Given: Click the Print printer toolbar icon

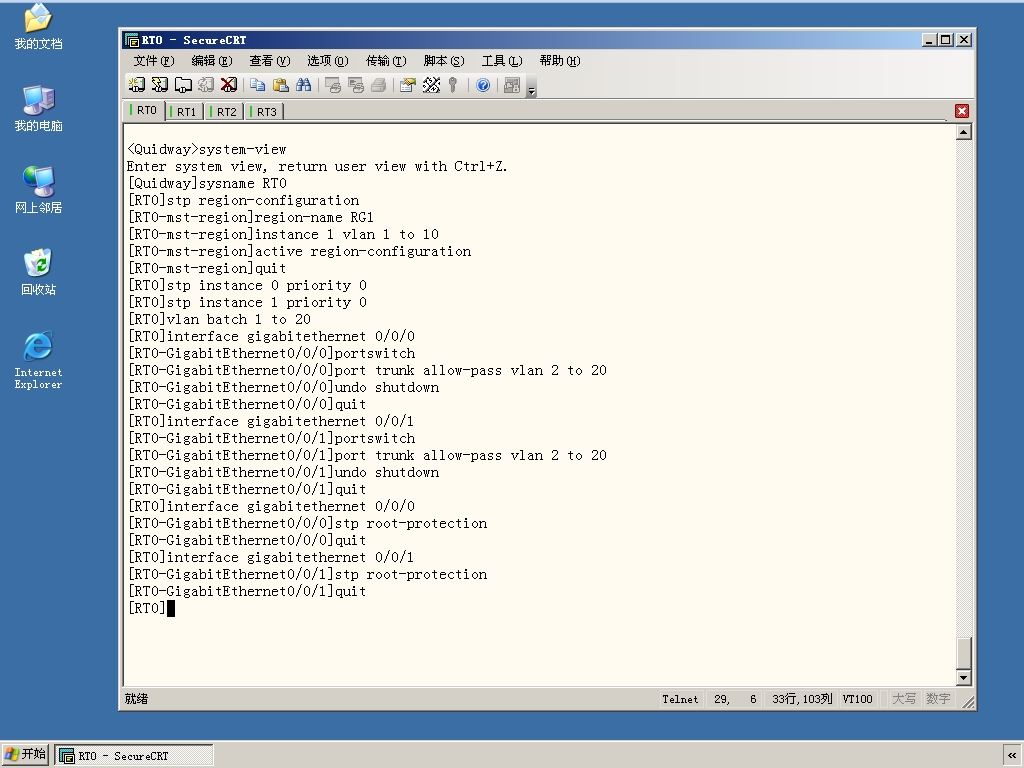Looking at the screenshot, I should [379, 85].
